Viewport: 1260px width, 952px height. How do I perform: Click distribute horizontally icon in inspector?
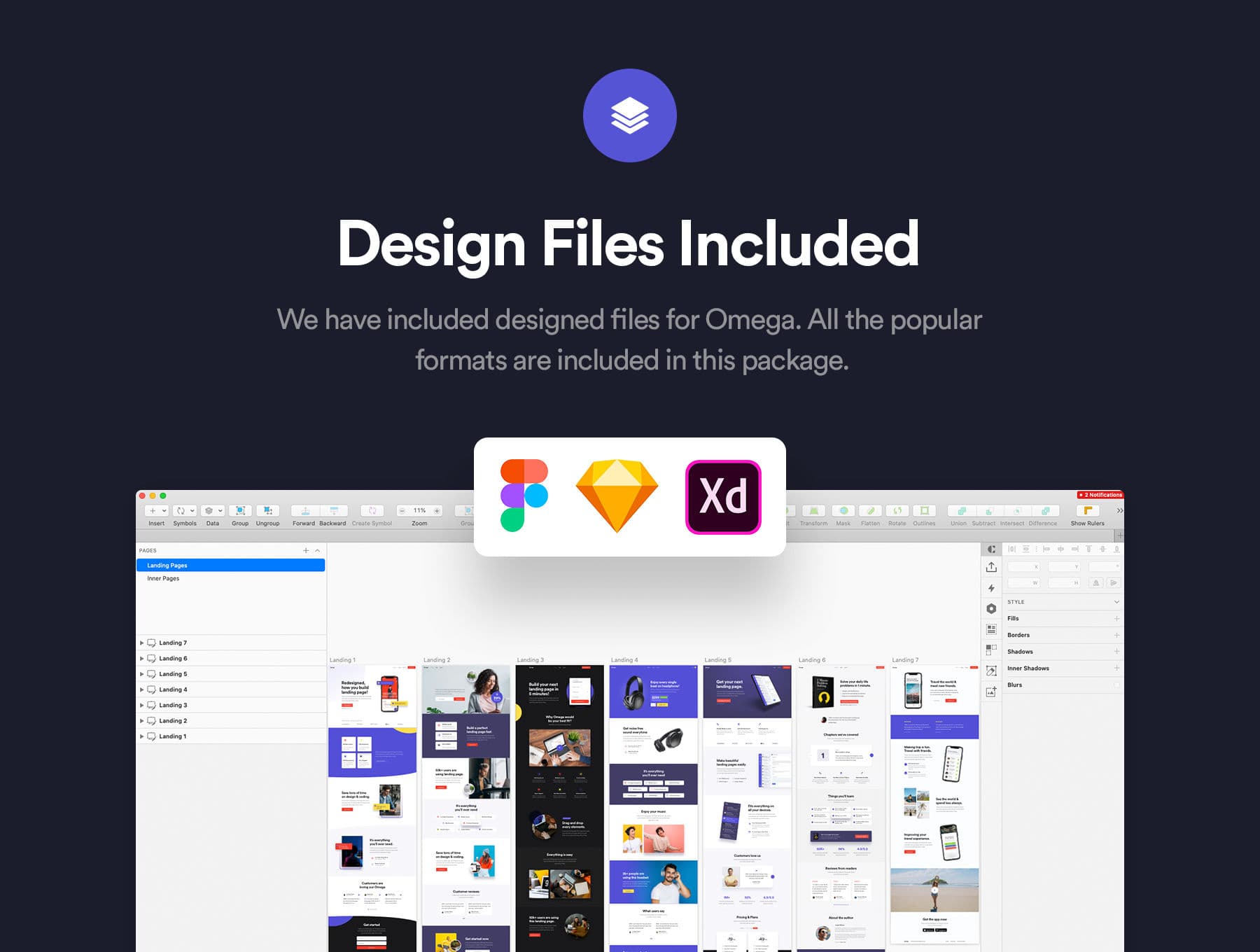[1011, 549]
